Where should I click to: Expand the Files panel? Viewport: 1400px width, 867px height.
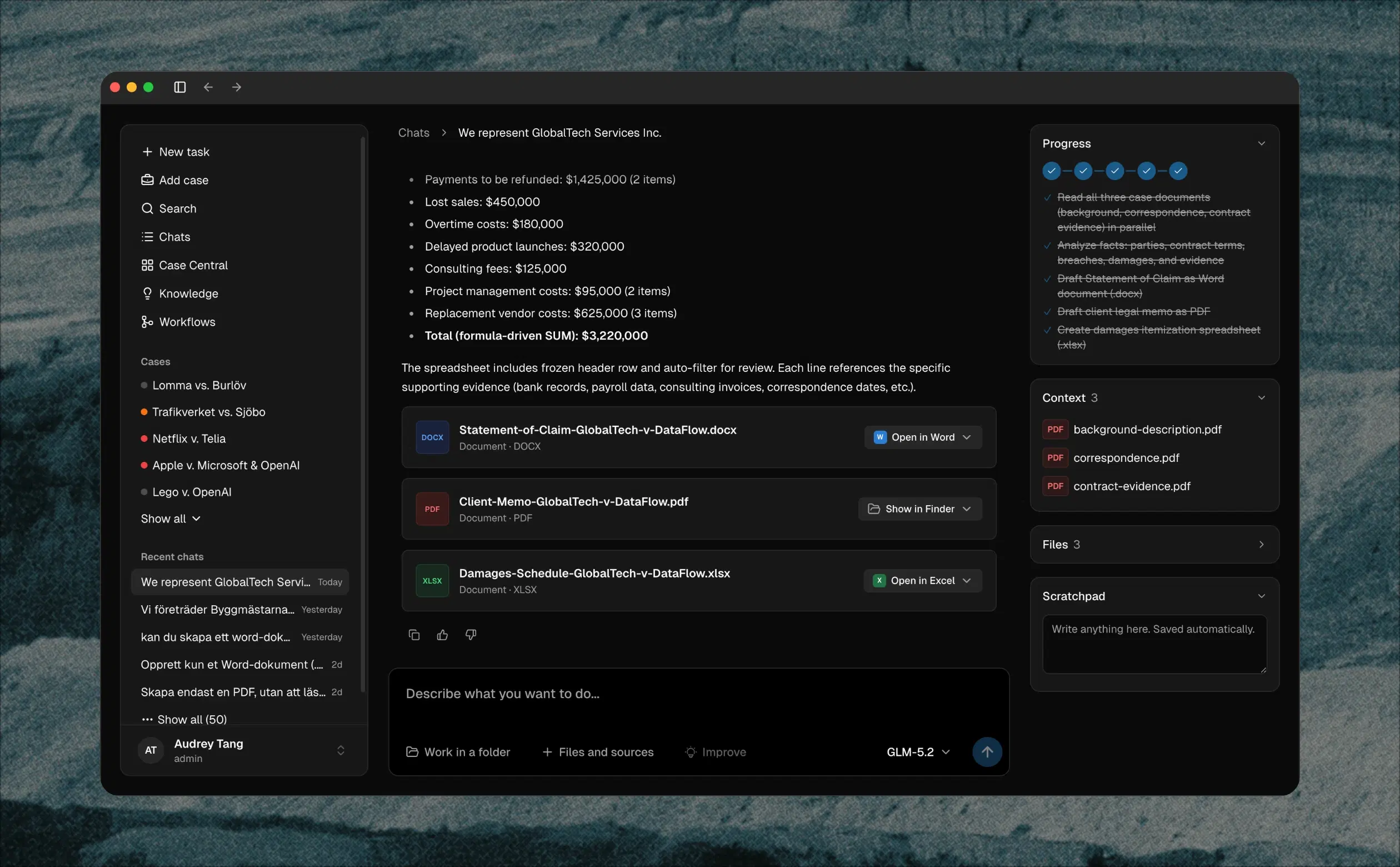click(1262, 545)
